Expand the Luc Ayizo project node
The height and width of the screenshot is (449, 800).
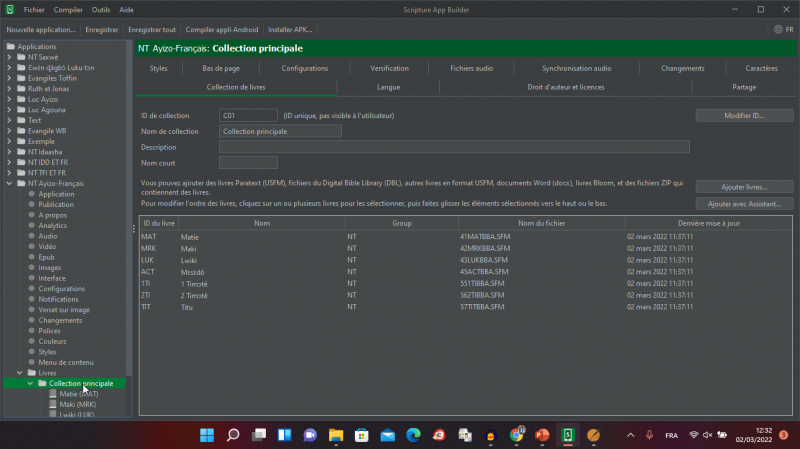click(10, 98)
